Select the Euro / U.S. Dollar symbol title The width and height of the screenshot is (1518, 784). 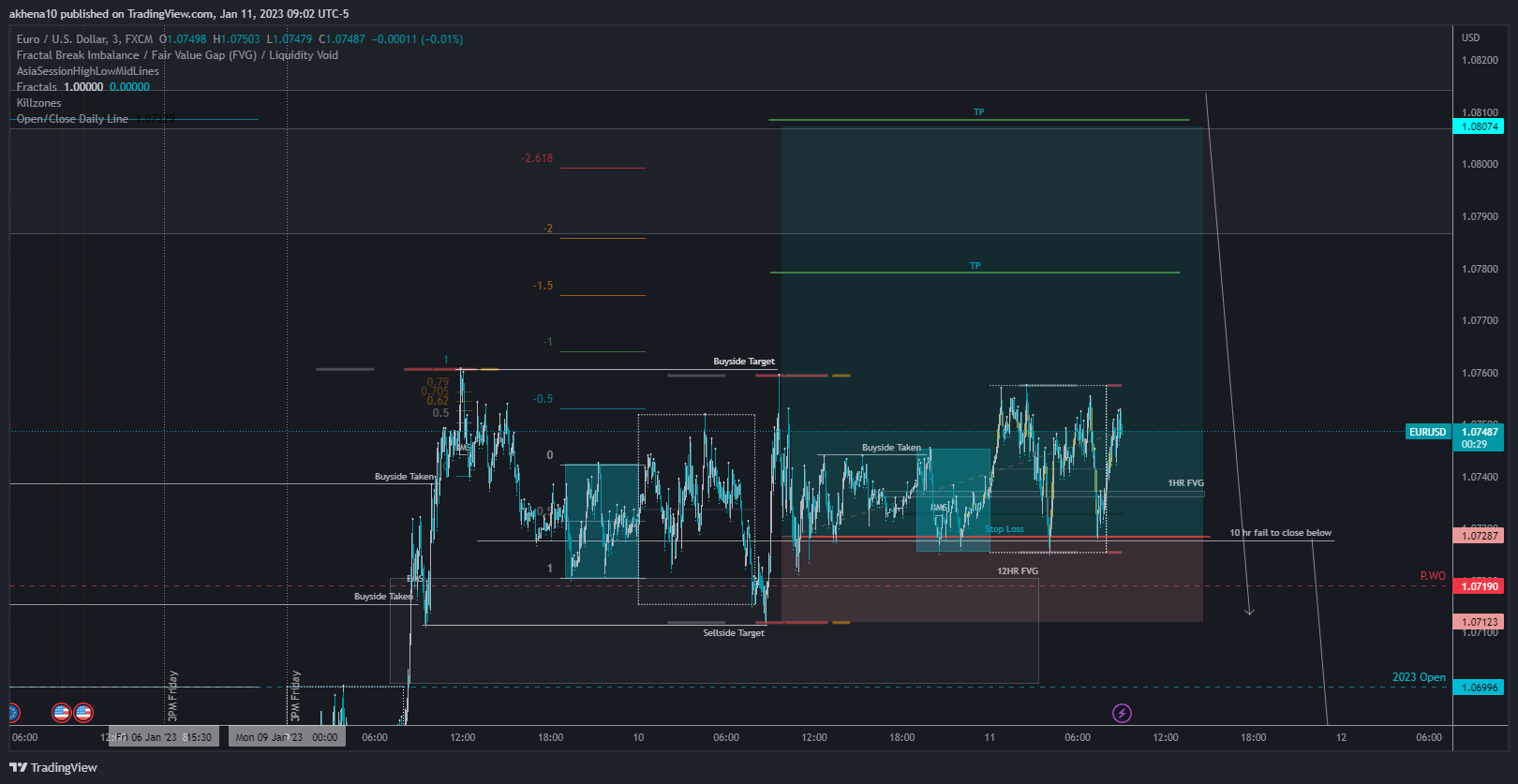coord(84,39)
